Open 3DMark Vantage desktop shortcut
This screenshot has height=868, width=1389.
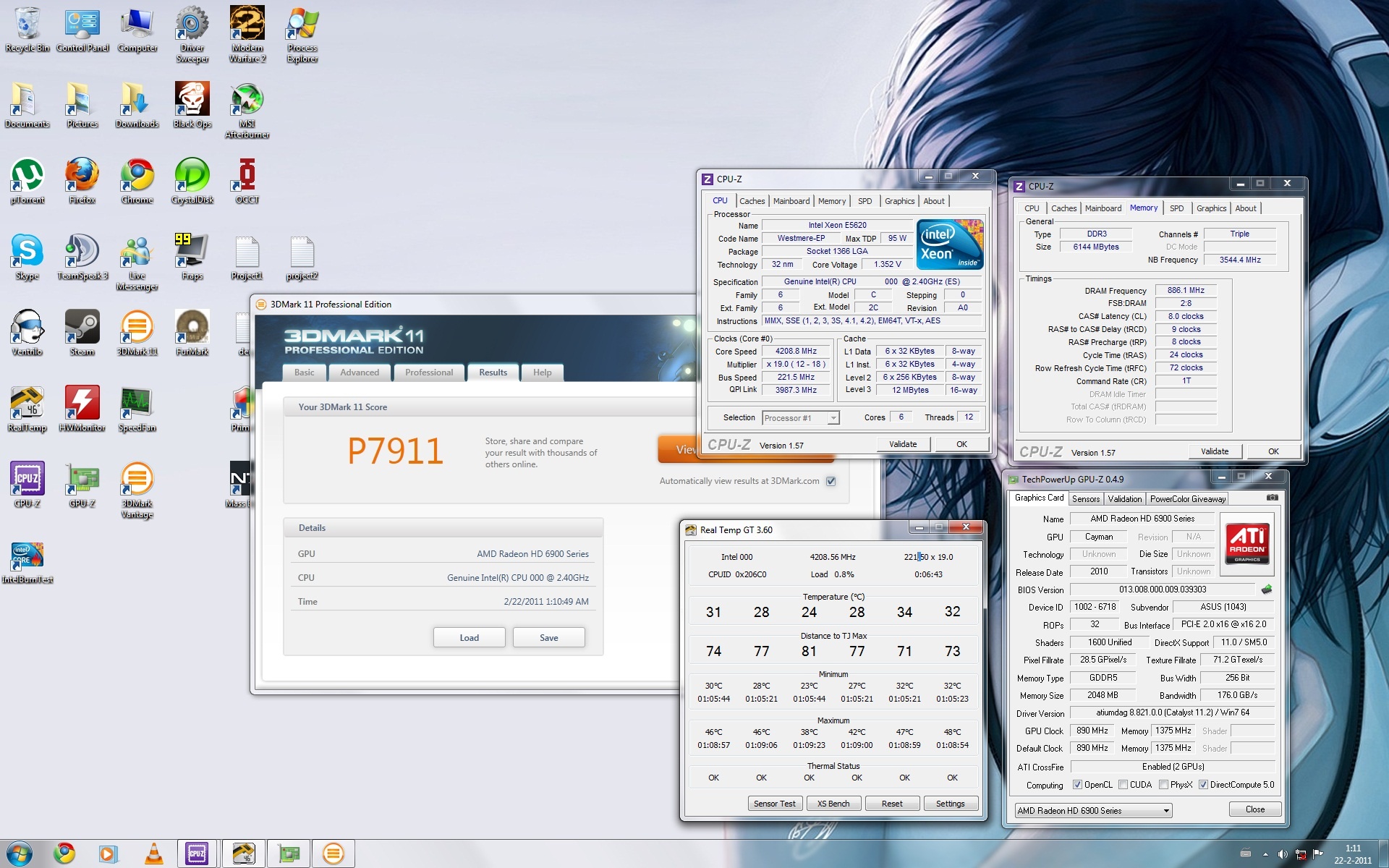[137, 490]
